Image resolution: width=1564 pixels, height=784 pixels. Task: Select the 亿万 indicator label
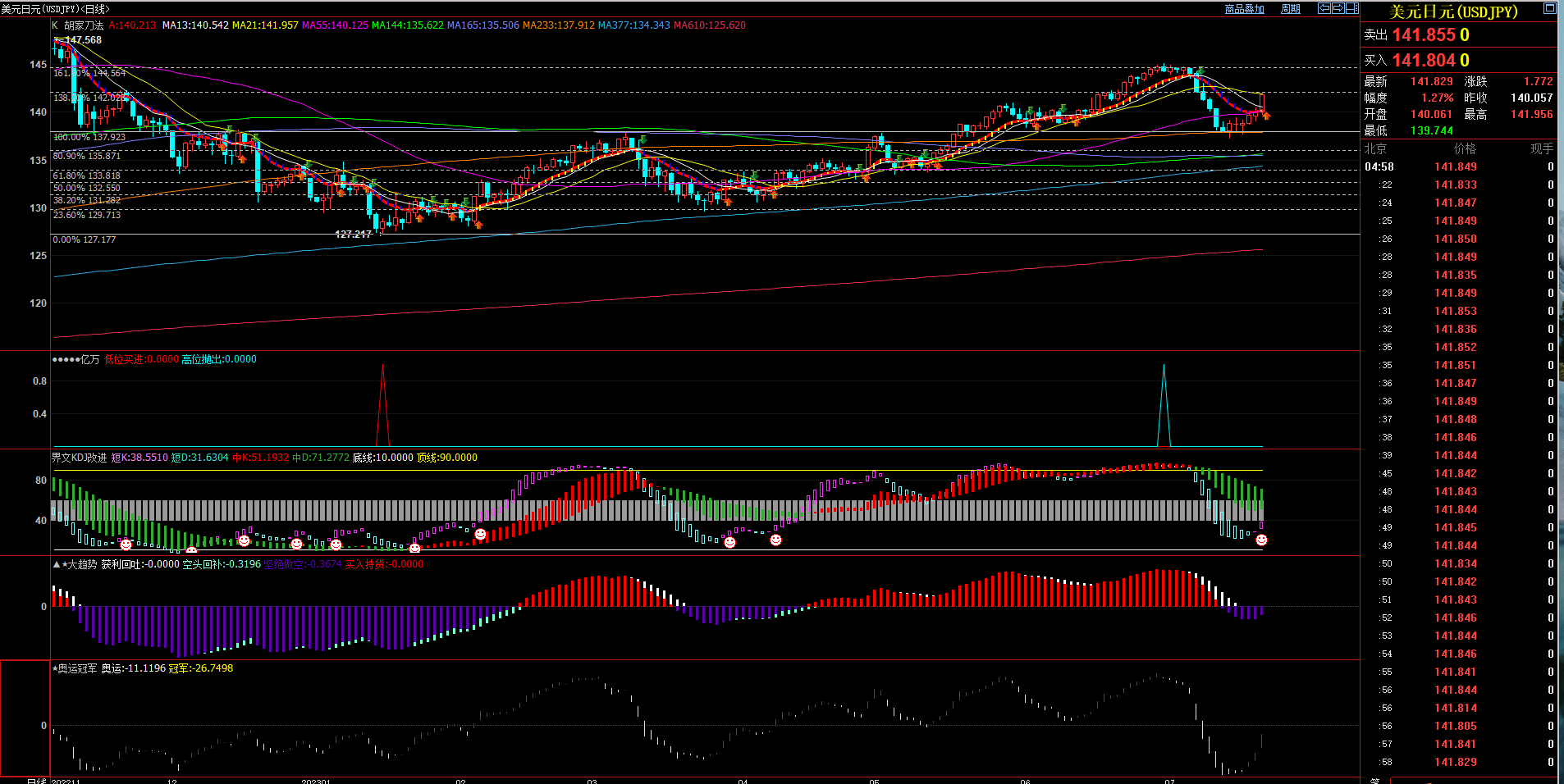(89, 359)
